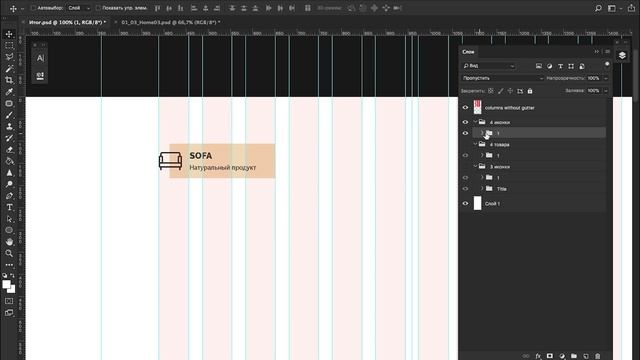Hide the '4 иконки' group
The height and width of the screenshot is (360, 640).
tap(465, 122)
